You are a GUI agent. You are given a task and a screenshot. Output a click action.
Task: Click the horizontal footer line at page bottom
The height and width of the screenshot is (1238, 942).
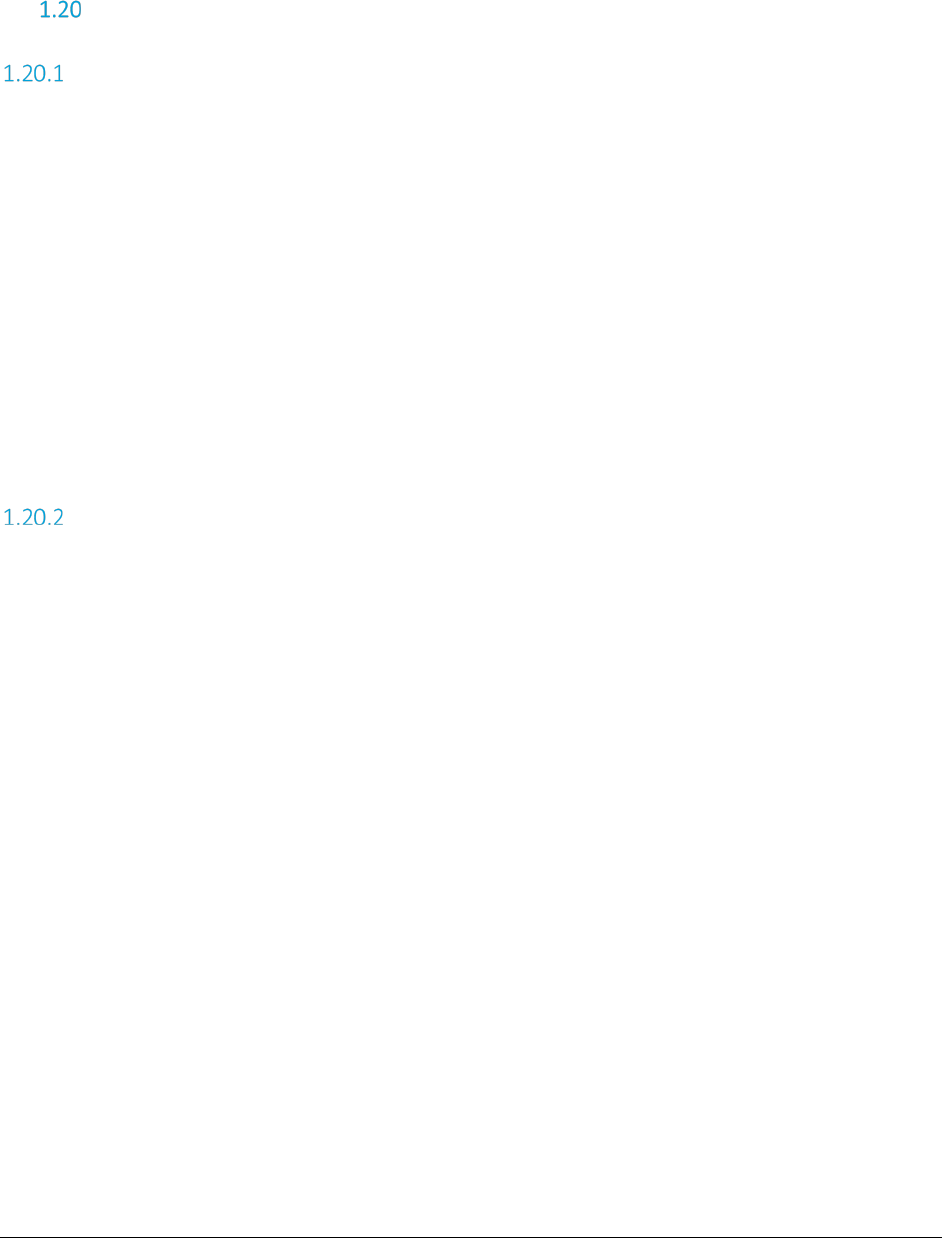pyautogui.click(x=471, y=1236)
